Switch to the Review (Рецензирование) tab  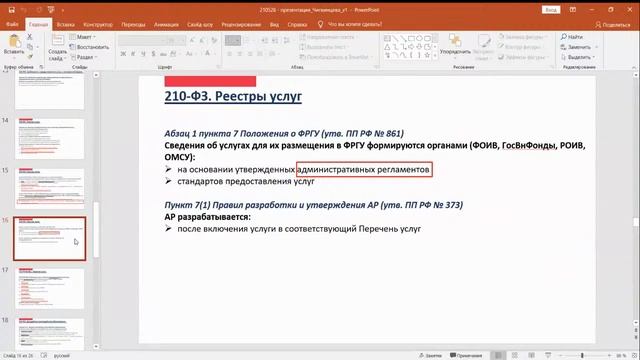point(241,24)
